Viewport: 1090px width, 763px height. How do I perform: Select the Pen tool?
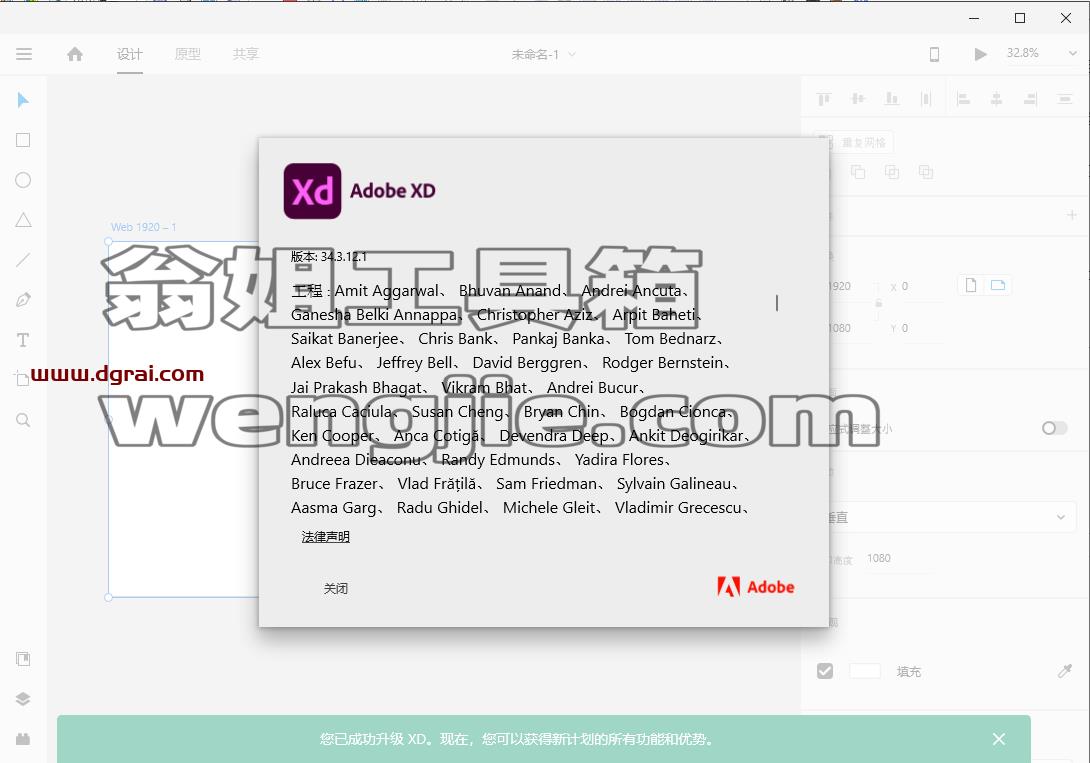[23, 300]
